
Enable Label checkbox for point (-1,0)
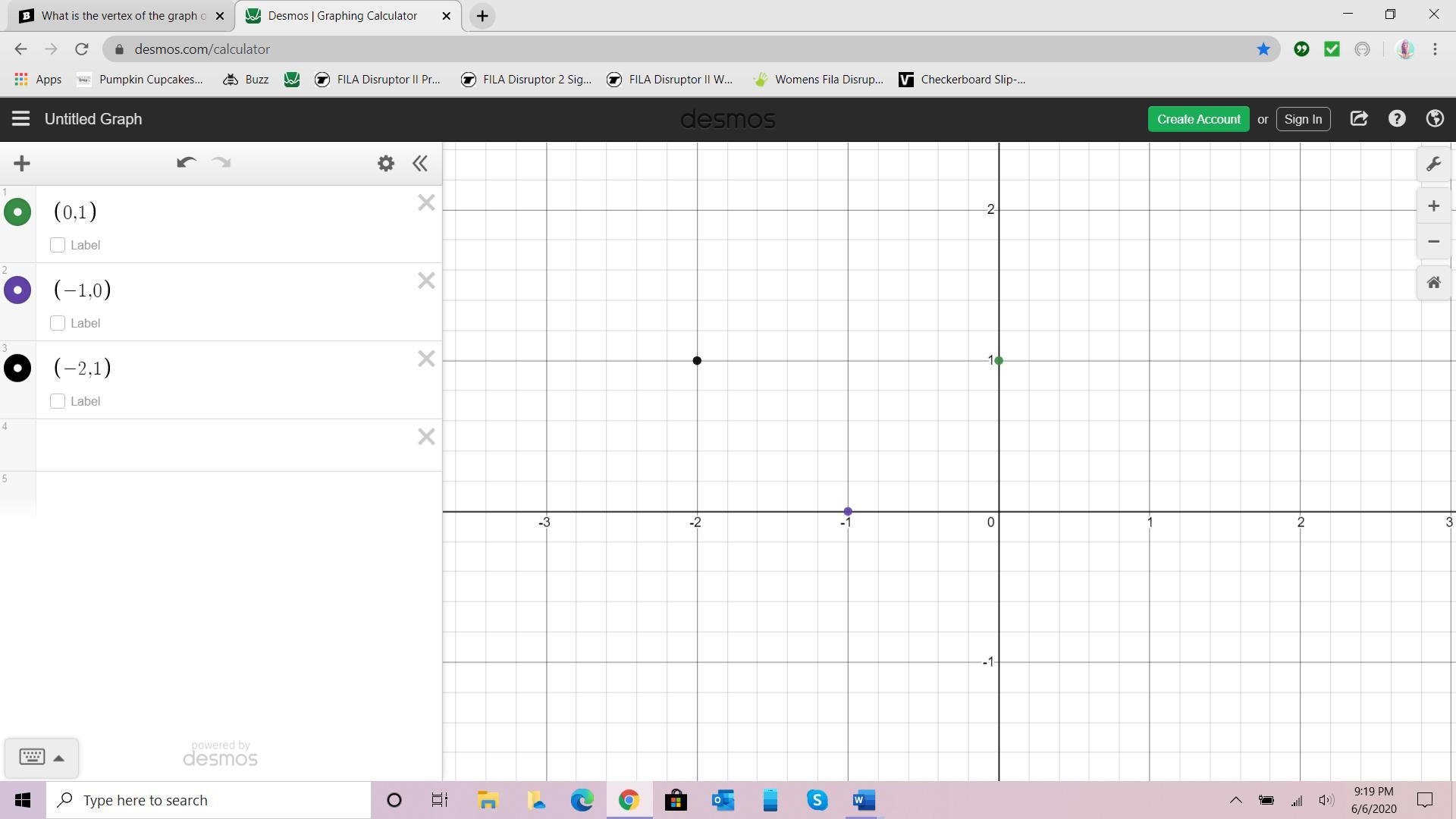58,323
